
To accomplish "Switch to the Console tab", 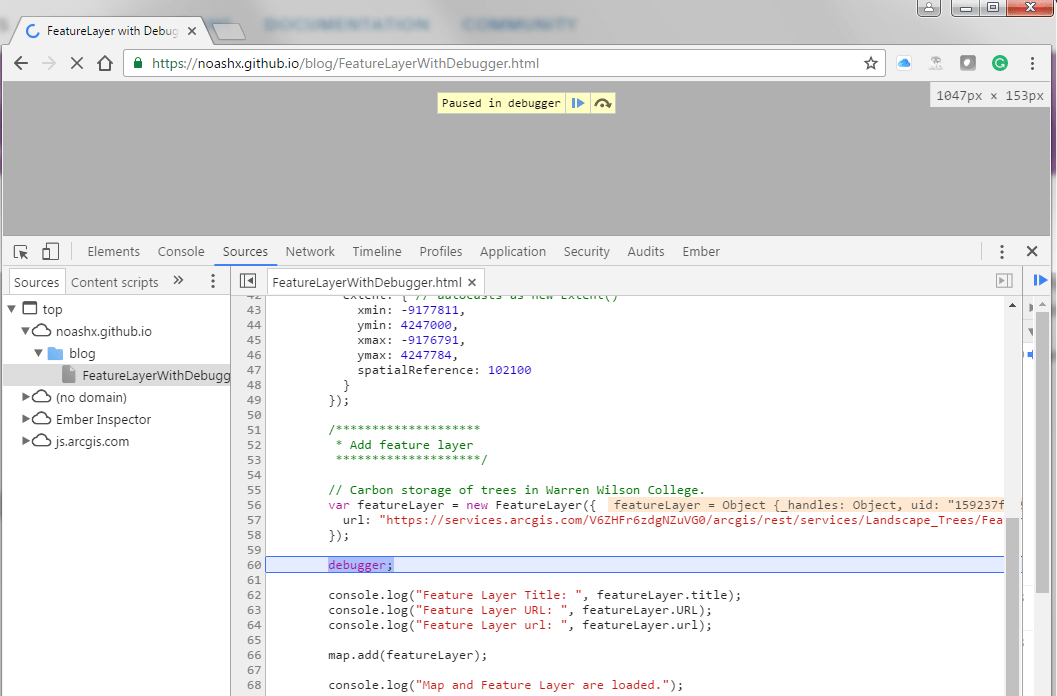I will point(181,252).
